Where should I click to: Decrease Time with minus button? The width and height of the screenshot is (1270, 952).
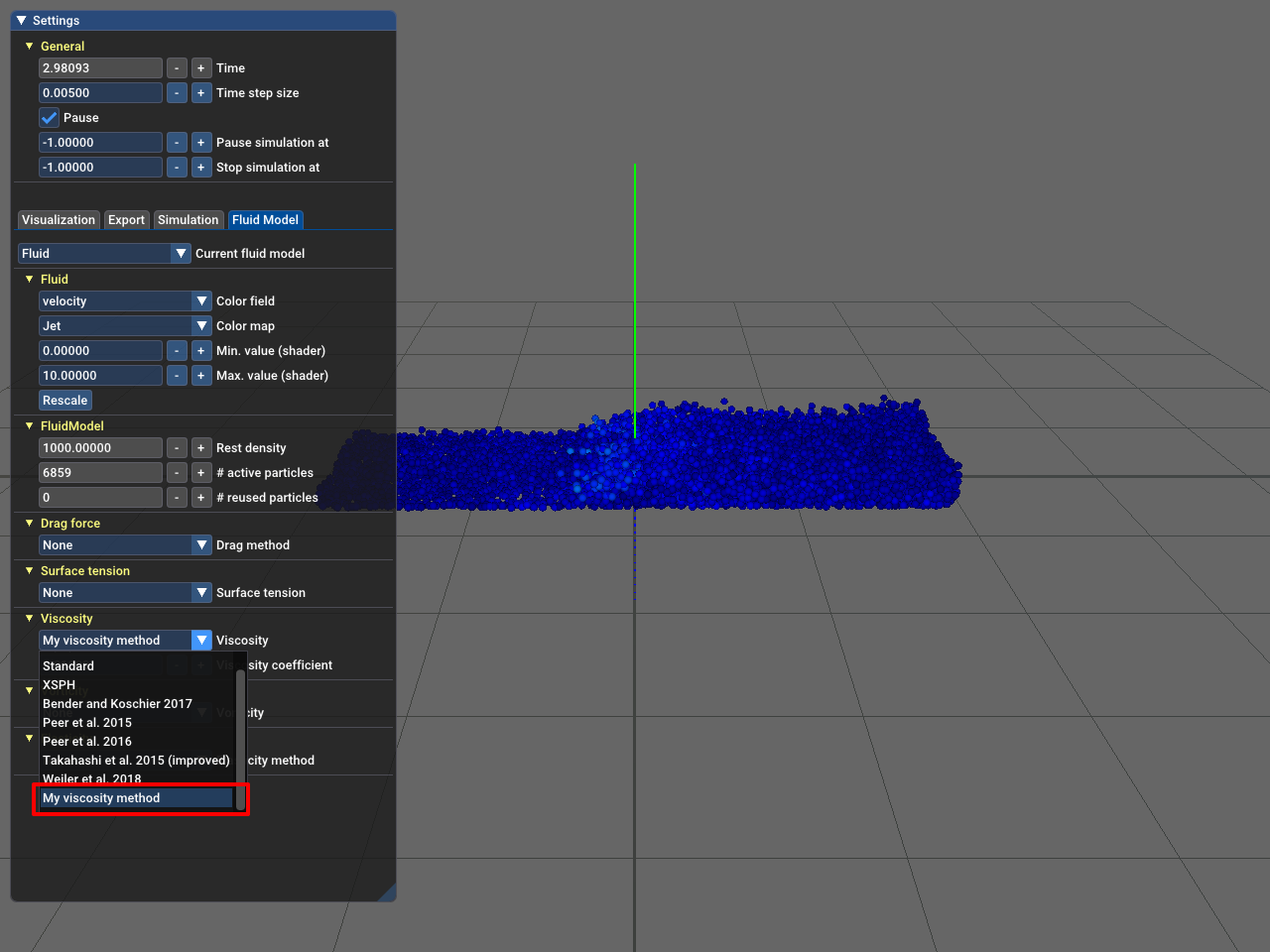point(177,68)
